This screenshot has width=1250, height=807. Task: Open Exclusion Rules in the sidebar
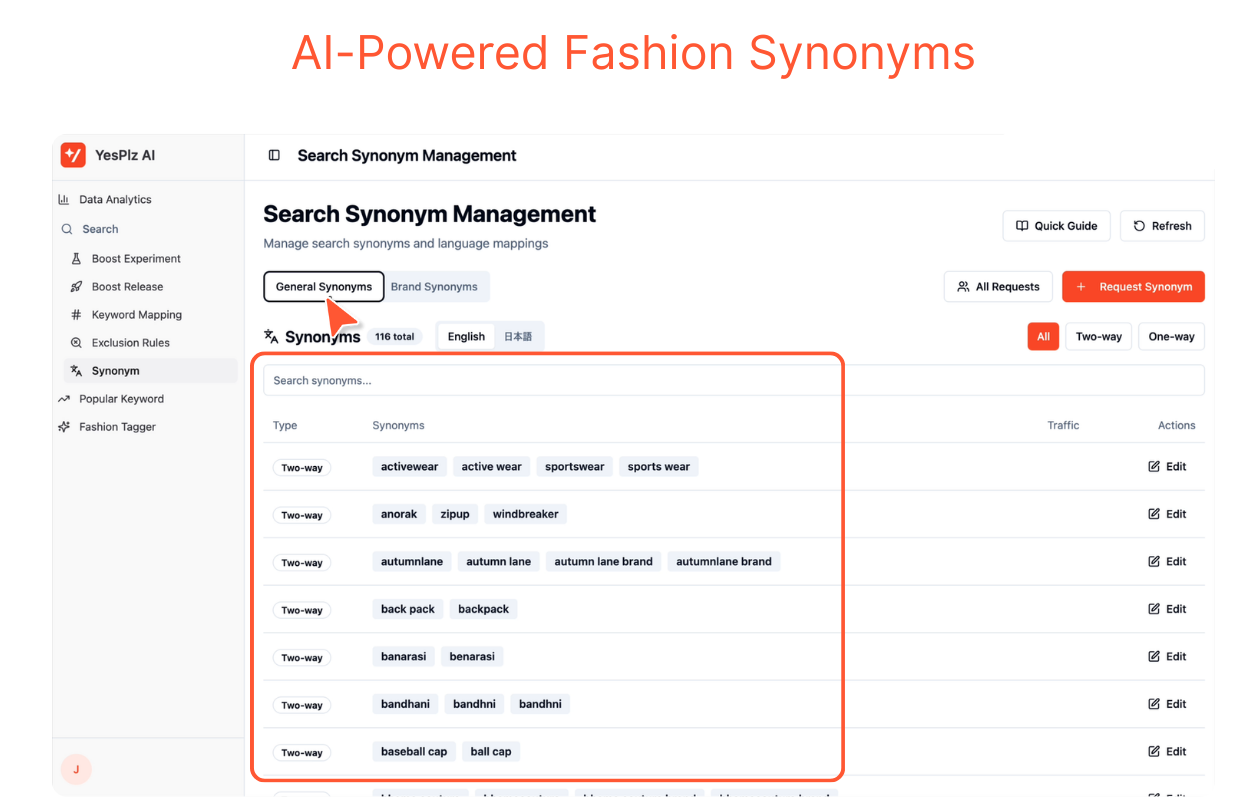point(130,343)
